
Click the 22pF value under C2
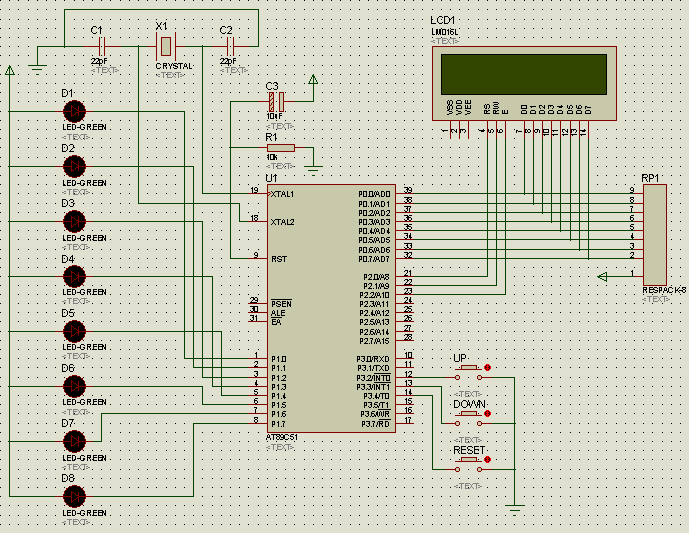(228, 61)
